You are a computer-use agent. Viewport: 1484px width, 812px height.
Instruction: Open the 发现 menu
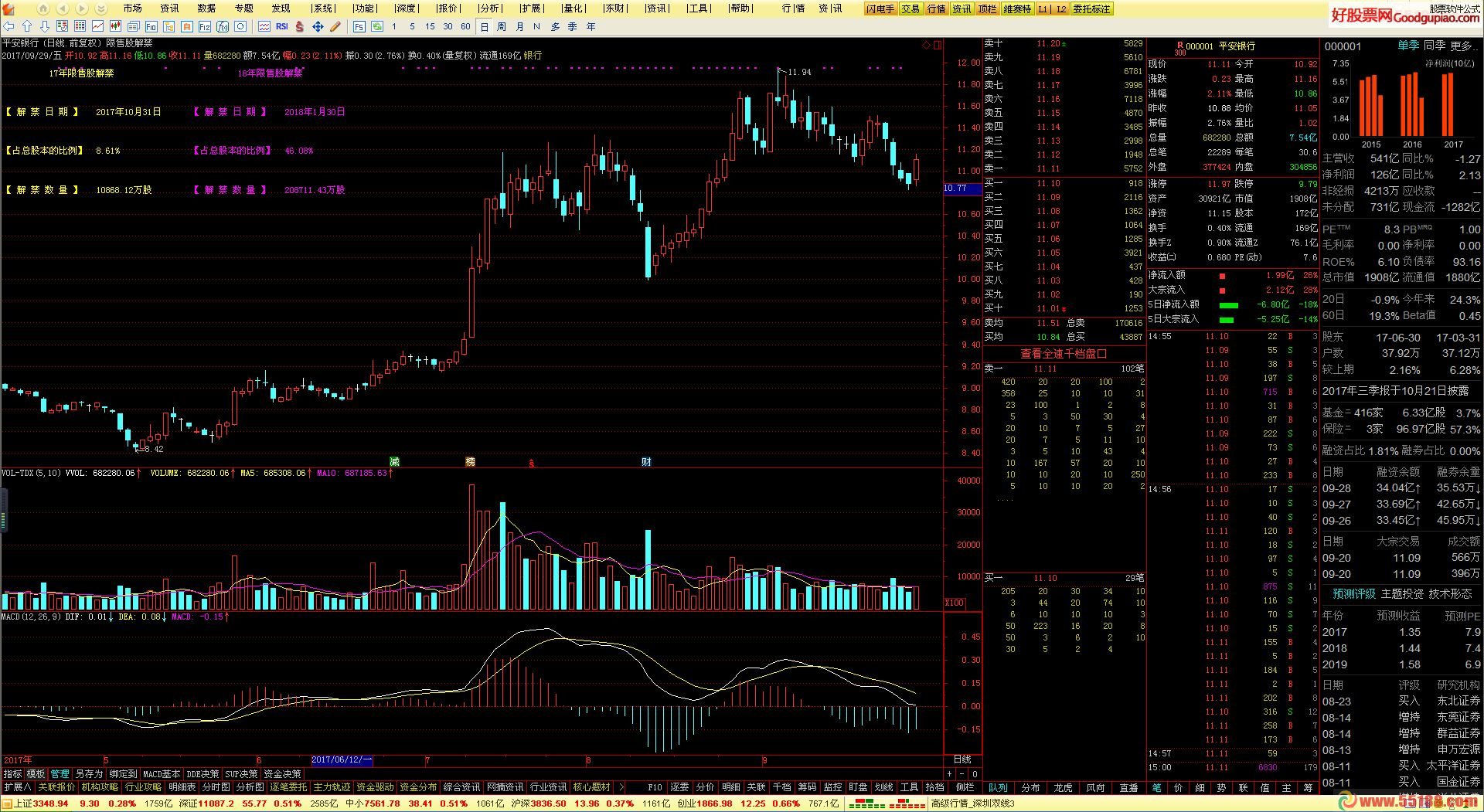281,8
